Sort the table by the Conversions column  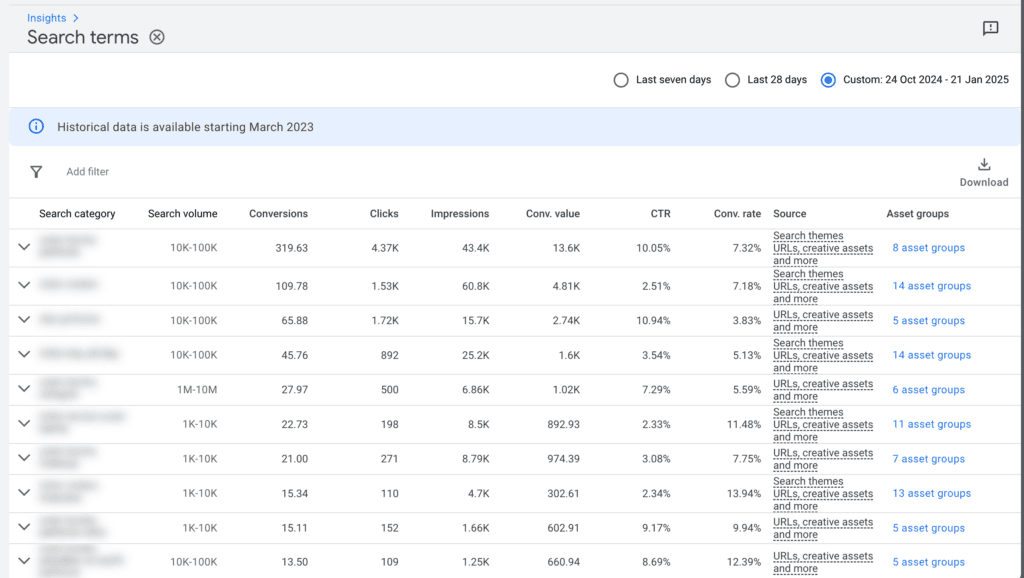coord(278,213)
